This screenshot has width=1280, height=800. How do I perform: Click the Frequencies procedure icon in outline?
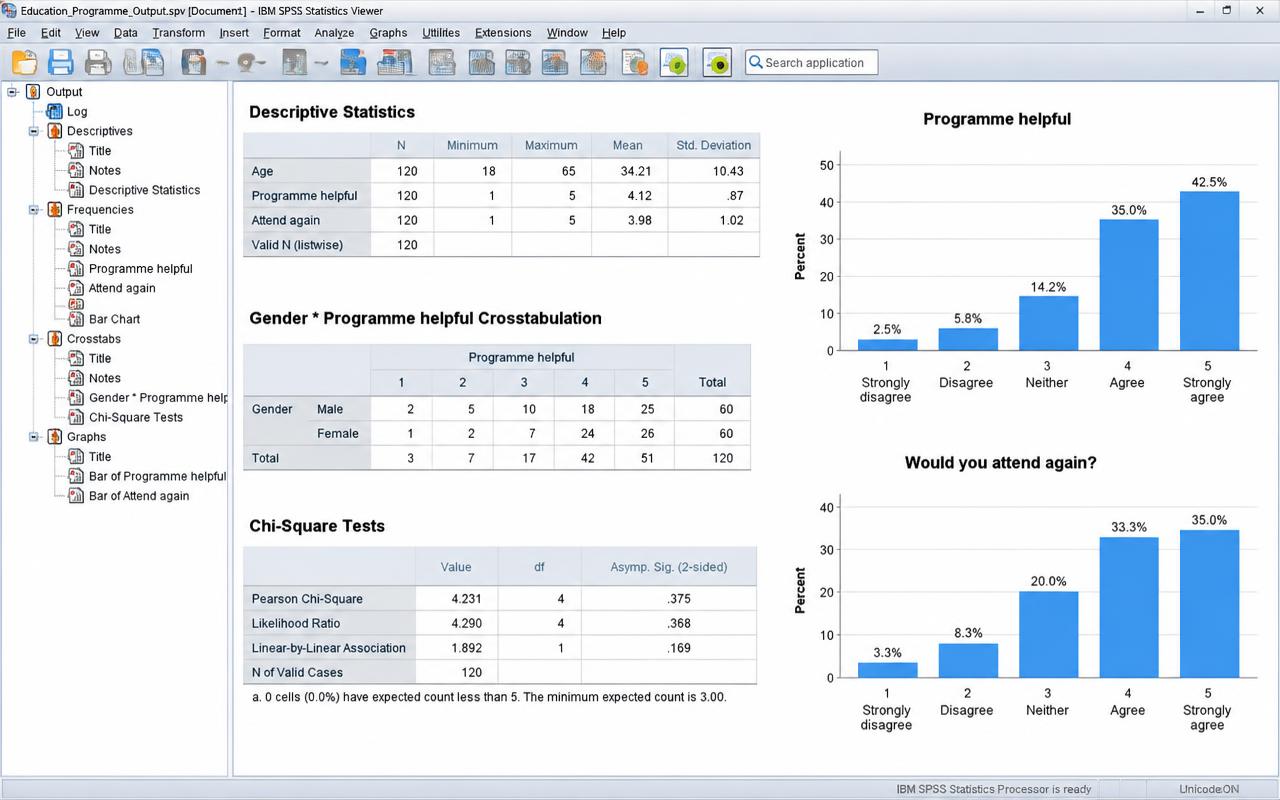click(x=55, y=210)
